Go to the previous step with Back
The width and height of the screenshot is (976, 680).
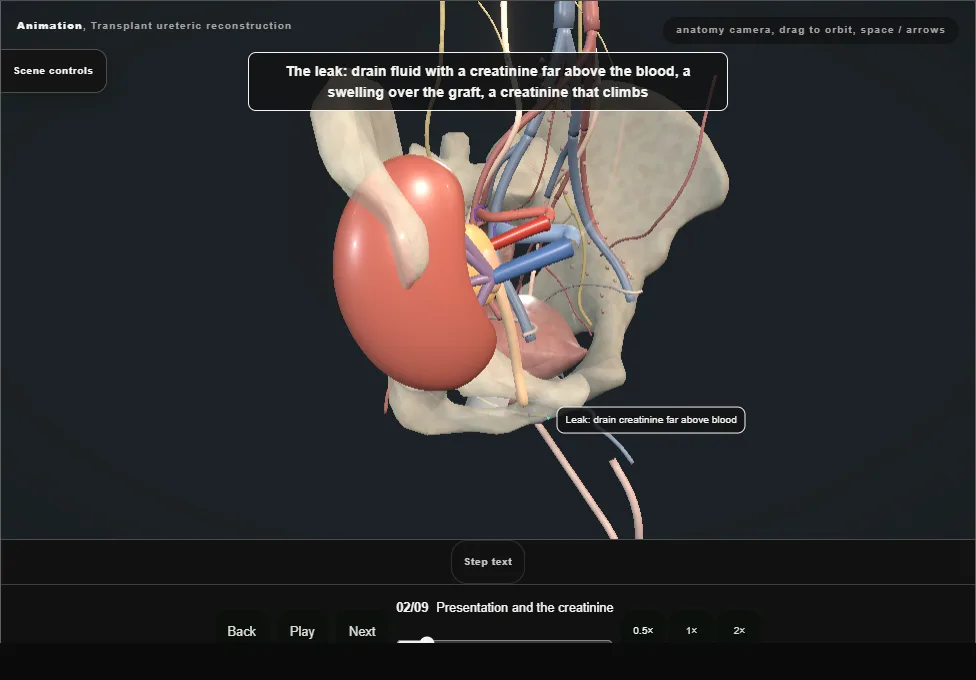click(242, 631)
